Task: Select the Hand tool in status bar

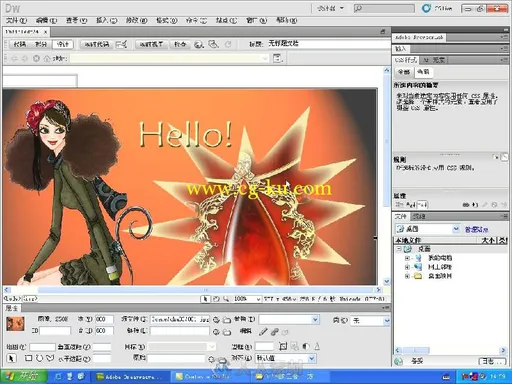Action: coord(216,299)
